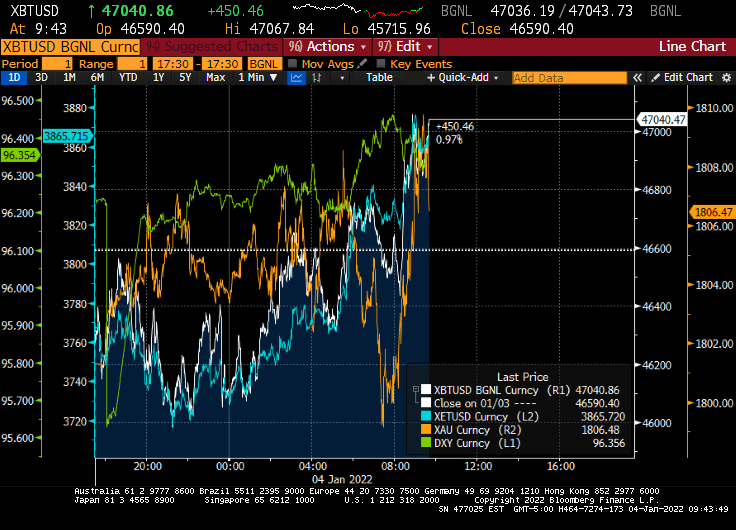This screenshot has height=530, width=736.
Task: Click the pencil Edit Chart icon
Action: pyautogui.click(x=657, y=78)
